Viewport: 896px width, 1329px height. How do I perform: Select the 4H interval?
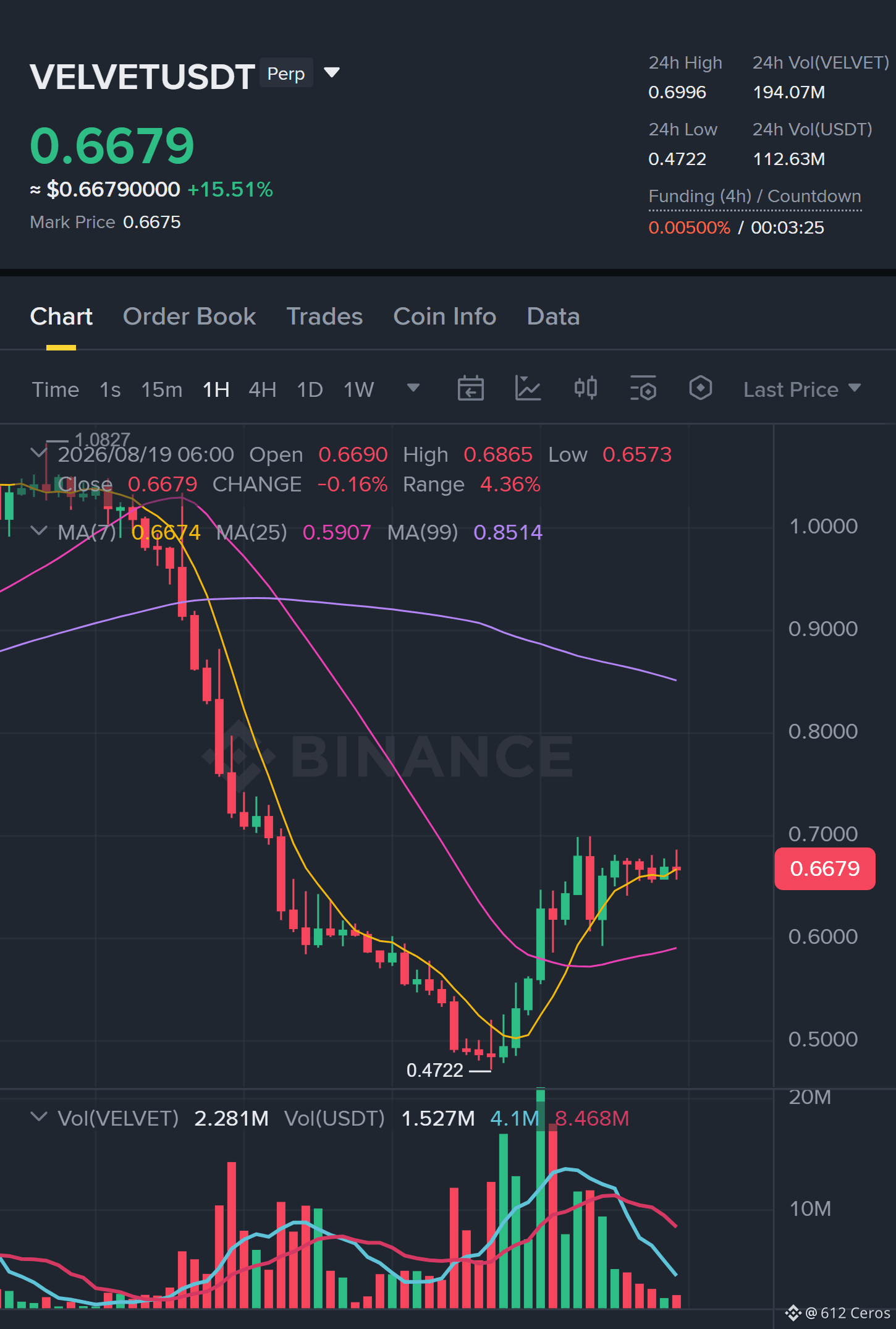pos(263,389)
